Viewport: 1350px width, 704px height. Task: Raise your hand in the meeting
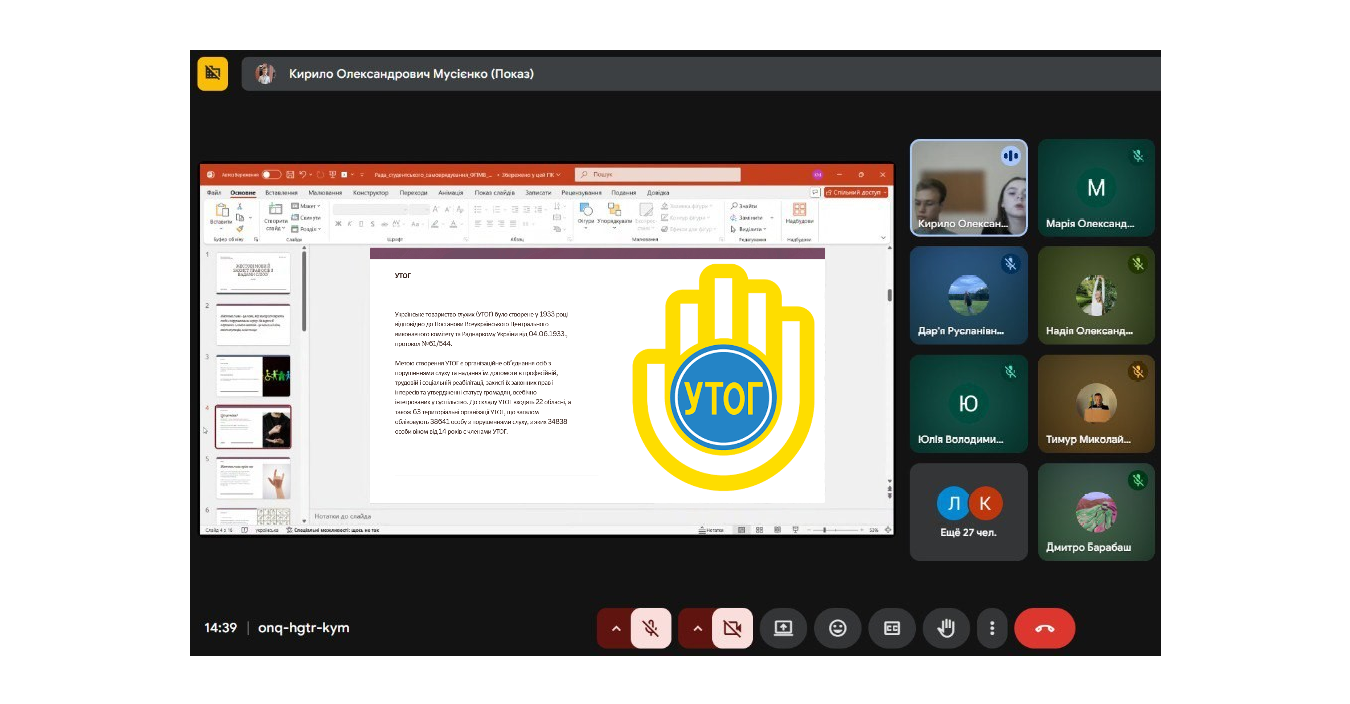945,628
